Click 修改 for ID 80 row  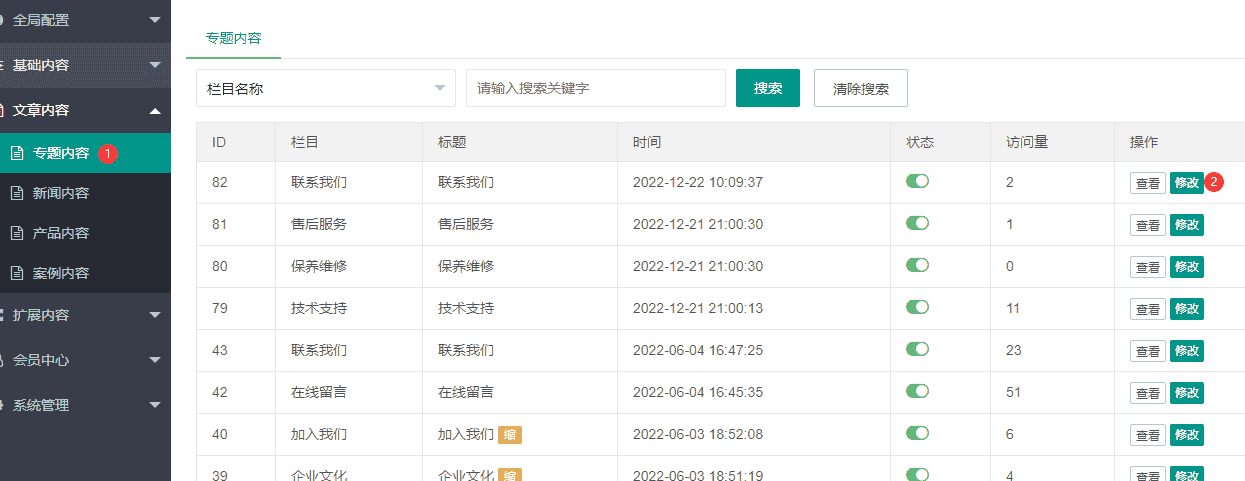coord(1187,267)
